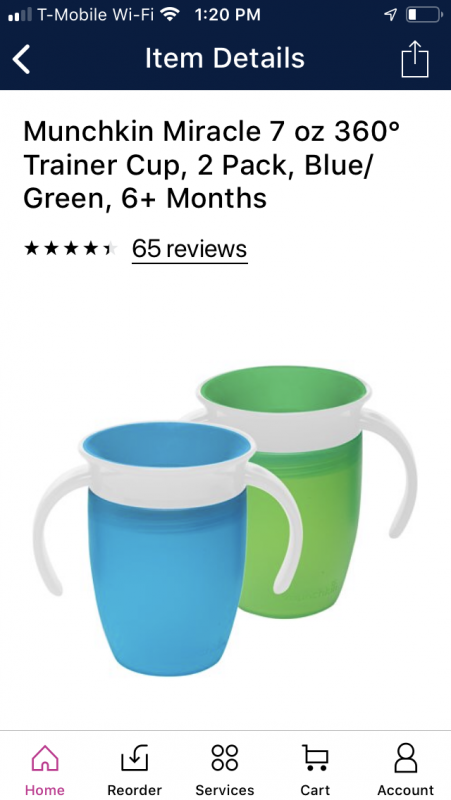Select the Services tab label
This screenshot has width=451, height=800.
click(225, 790)
